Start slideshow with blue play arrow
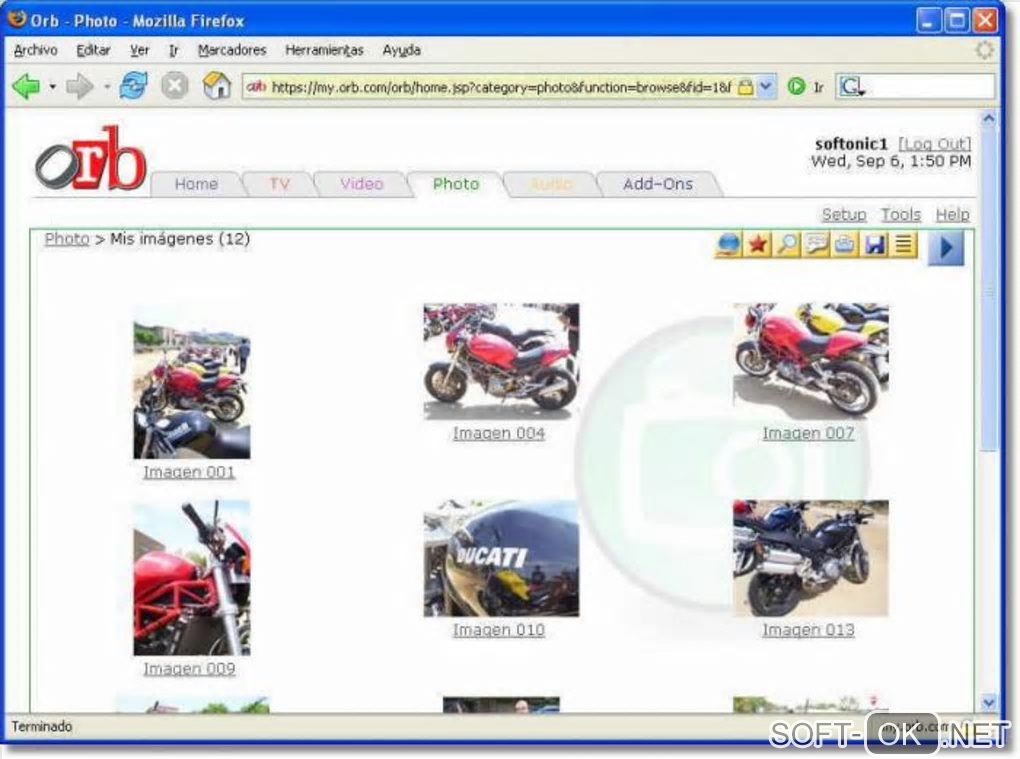Viewport: 1020px width, 759px height. [946, 248]
